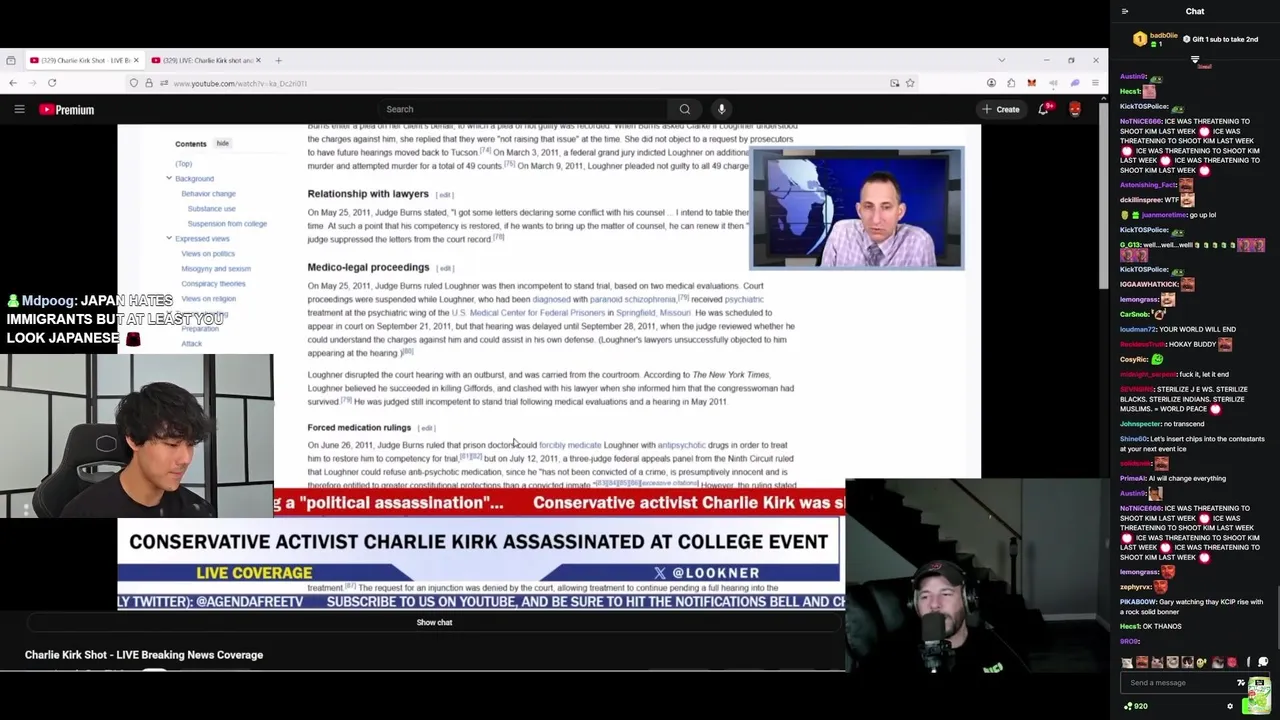Click video title 'Charlie Kirk Shot - LIVE Breaking News Coverage'
Screen dimensions: 1280x720
(144, 655)
